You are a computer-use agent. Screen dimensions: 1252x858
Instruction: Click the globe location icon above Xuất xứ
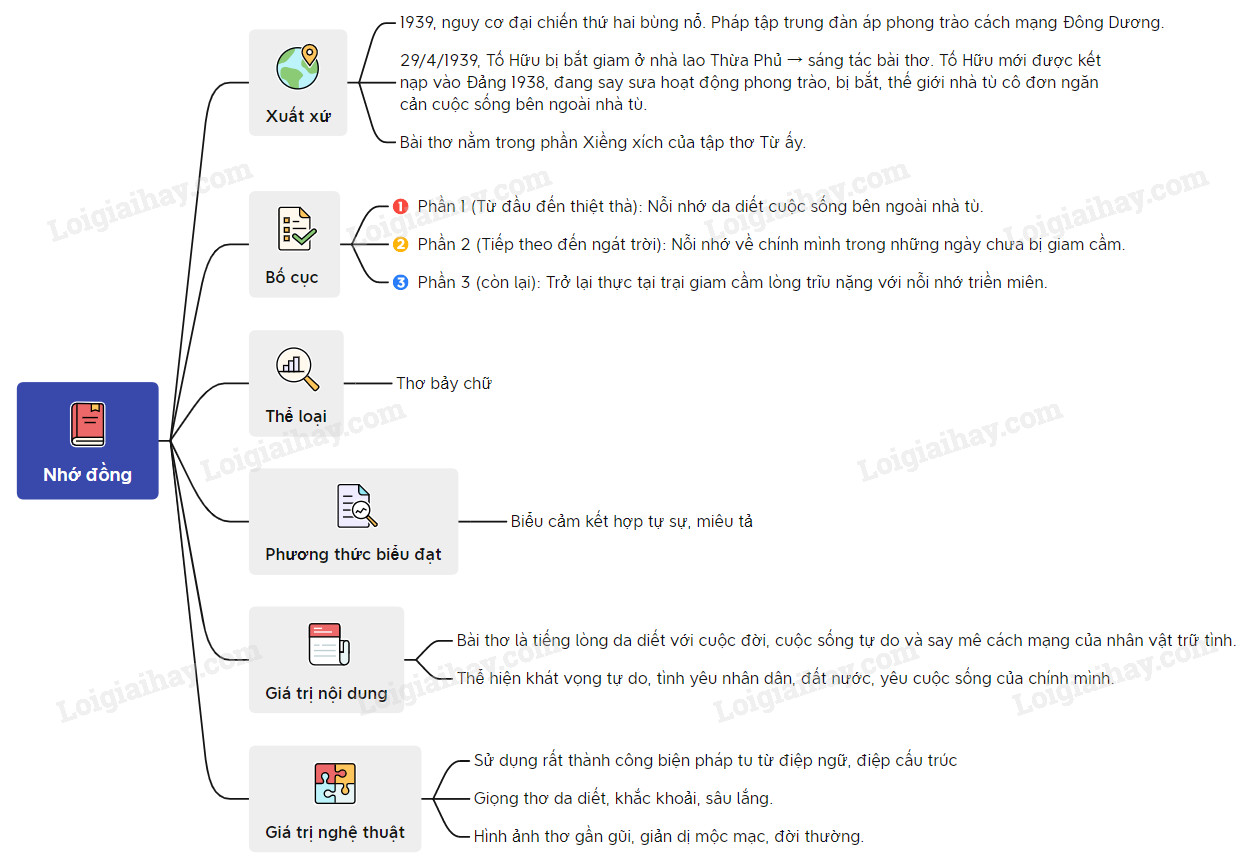click(x=297, y=67)
